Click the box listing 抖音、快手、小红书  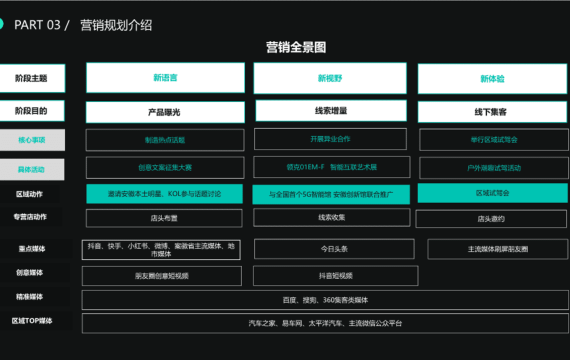(x=161, y=250)
